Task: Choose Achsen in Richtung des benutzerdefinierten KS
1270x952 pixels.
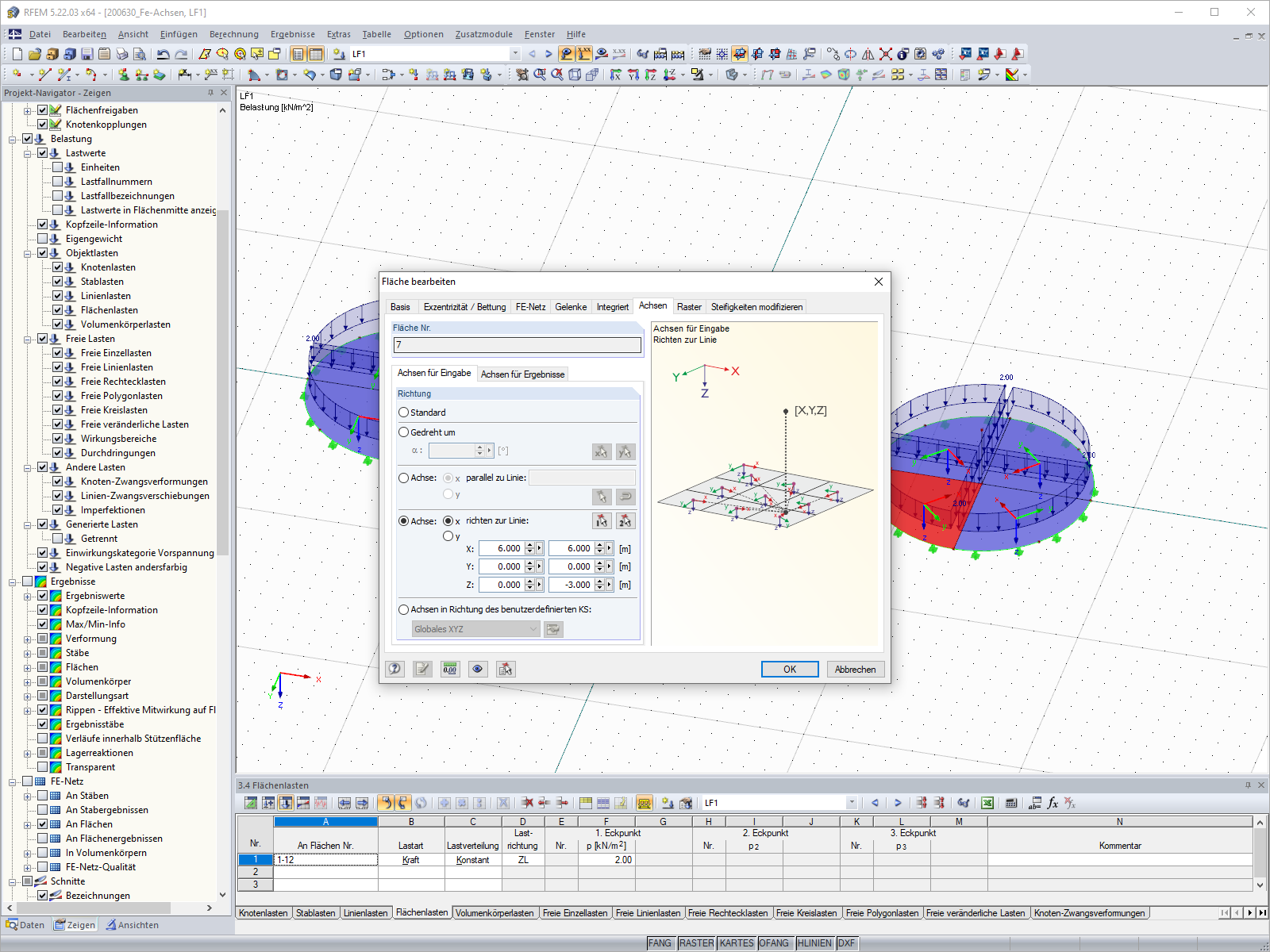Action: point(404,610)
